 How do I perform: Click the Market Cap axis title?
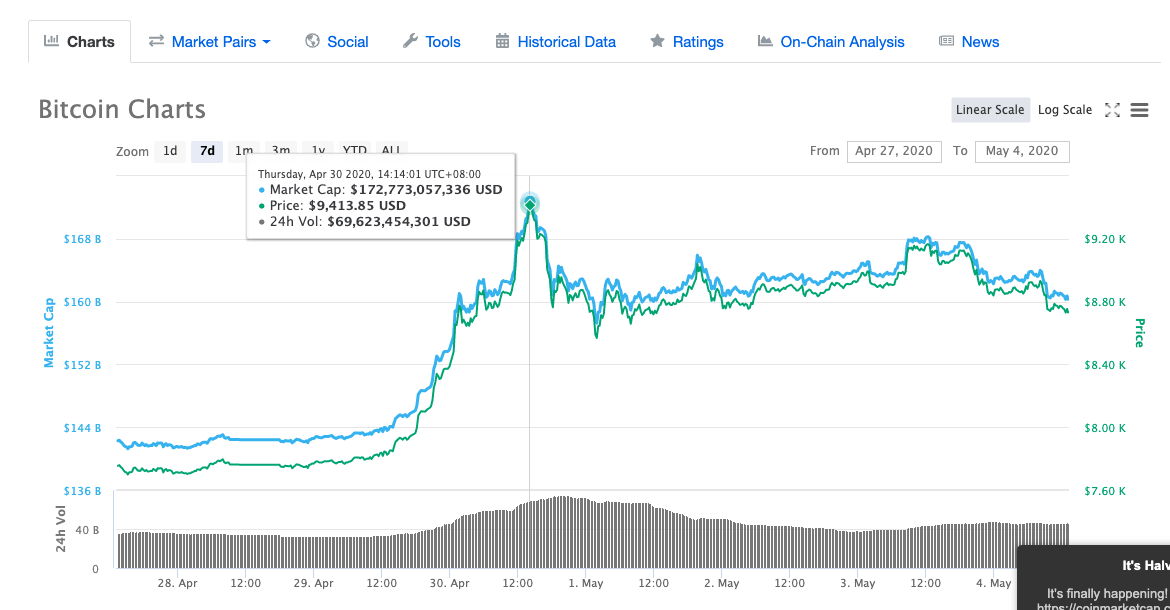[49, 333]
